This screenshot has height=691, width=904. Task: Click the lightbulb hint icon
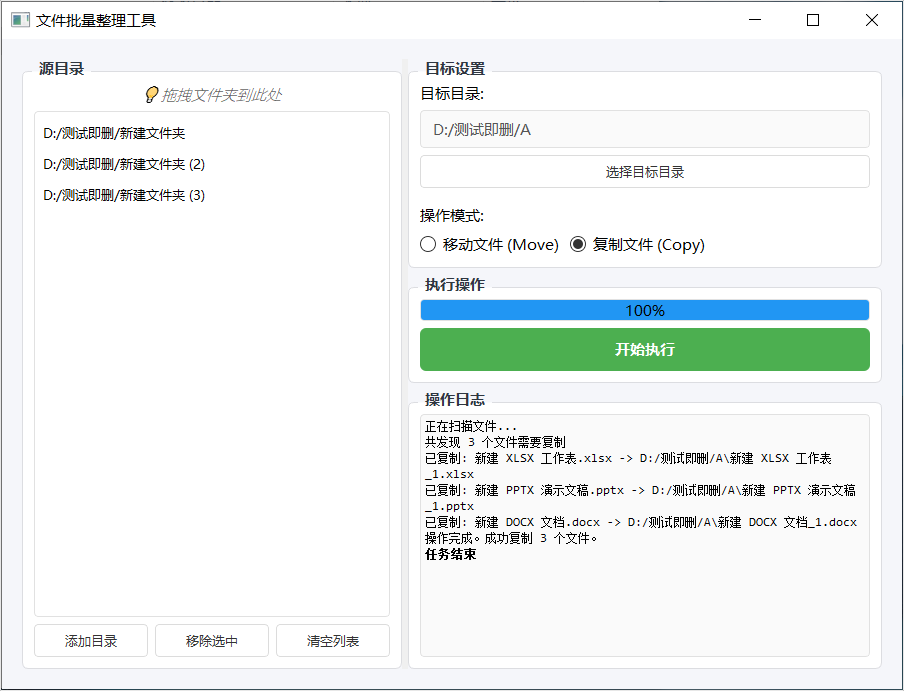[152, 95]
